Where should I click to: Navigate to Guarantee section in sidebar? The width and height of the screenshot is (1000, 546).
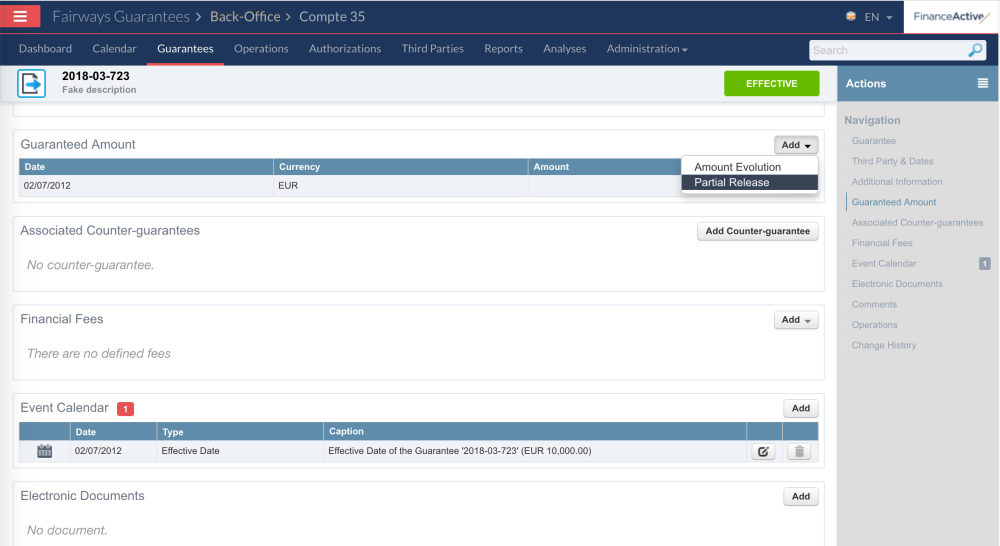(874, 141)
